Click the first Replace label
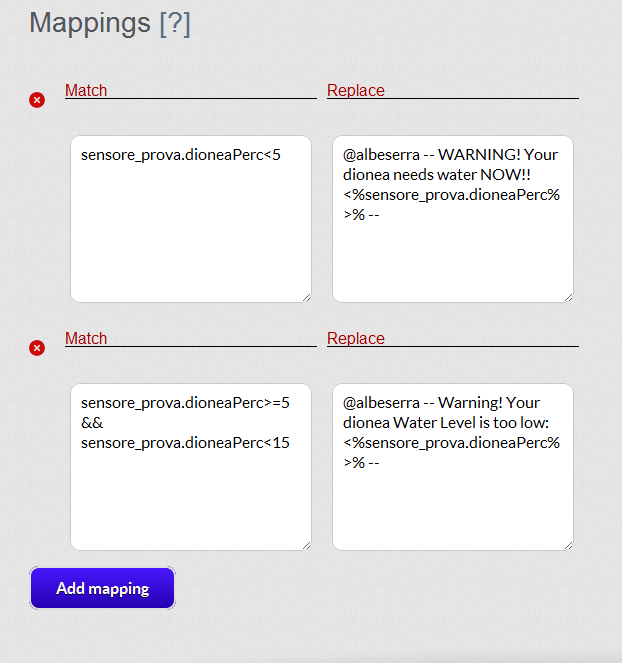This screenshot has height=663, width=622. click(356, 90)
